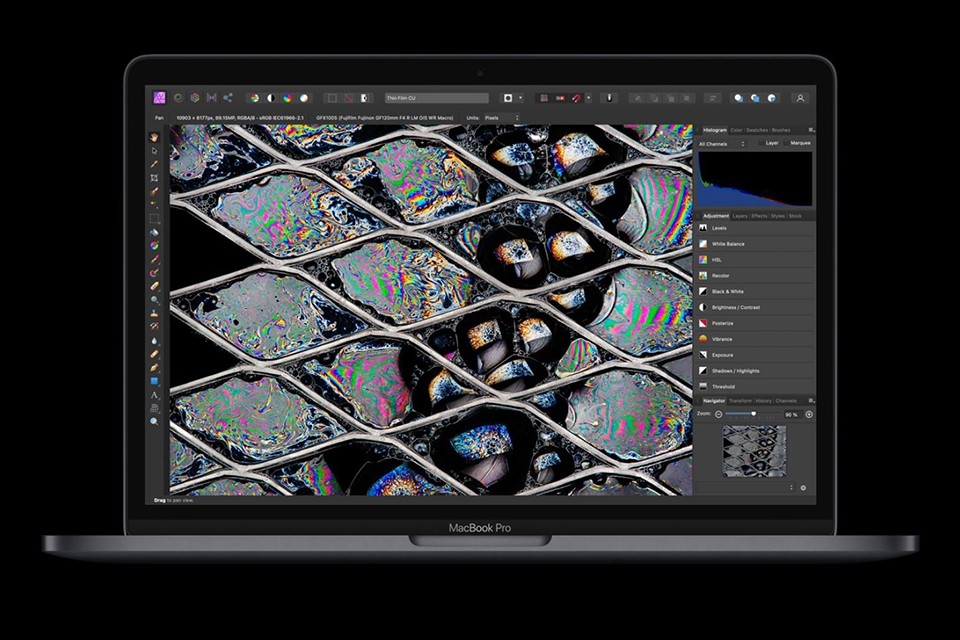
Task: Switch to the History tab
Action: [x=763, y=400]
